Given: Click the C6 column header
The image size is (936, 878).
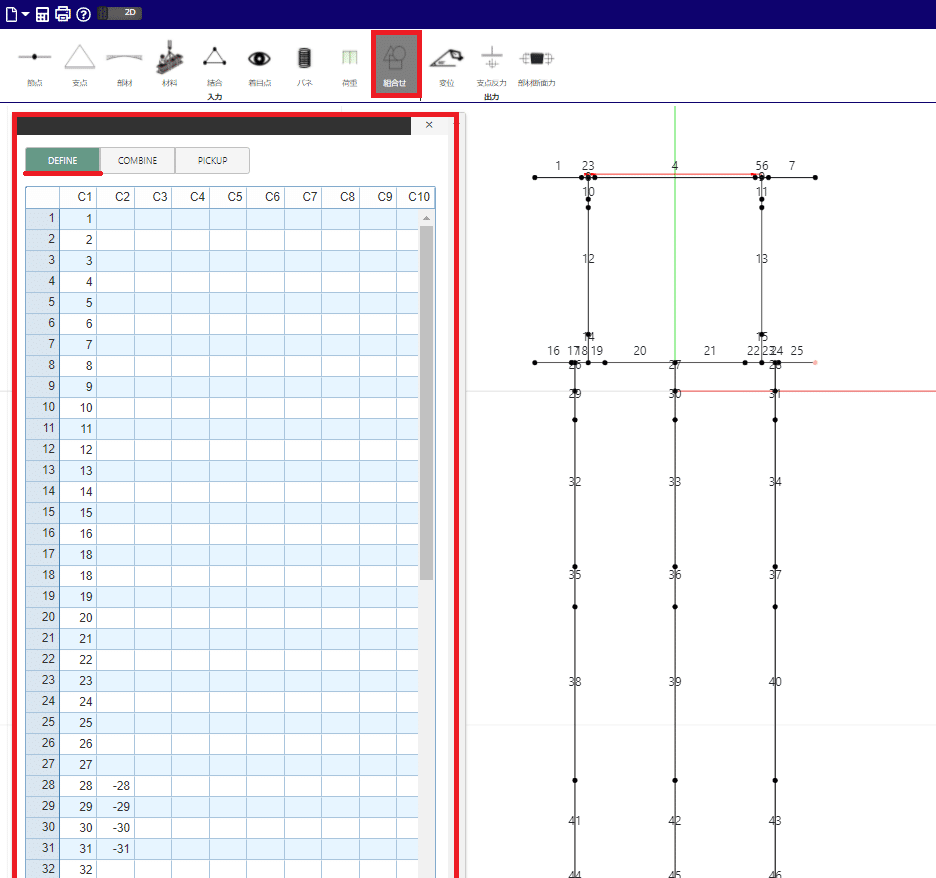Looking at the screenshot, I should point(266,197).
